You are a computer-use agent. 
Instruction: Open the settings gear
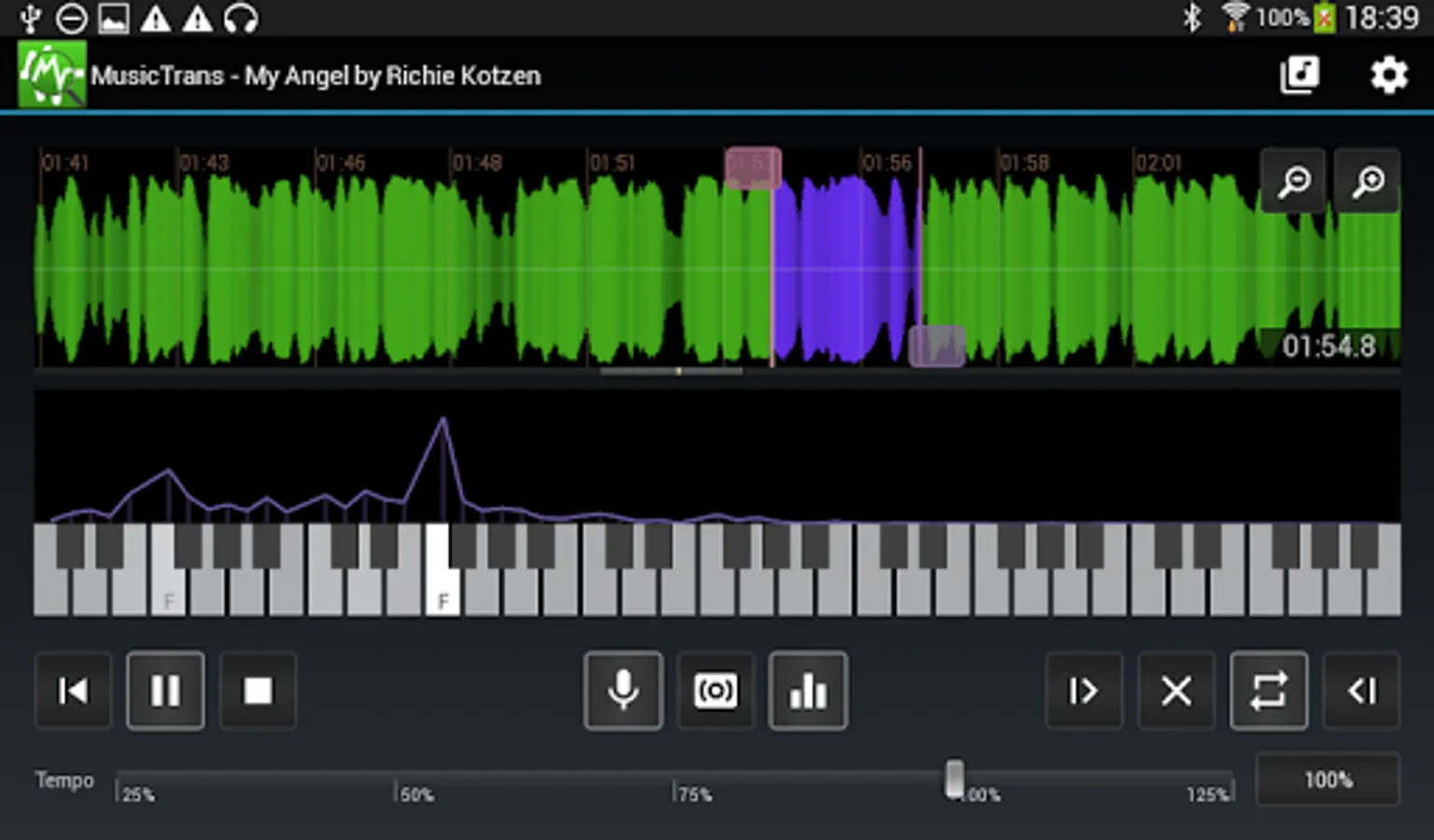click(1388, 75)
